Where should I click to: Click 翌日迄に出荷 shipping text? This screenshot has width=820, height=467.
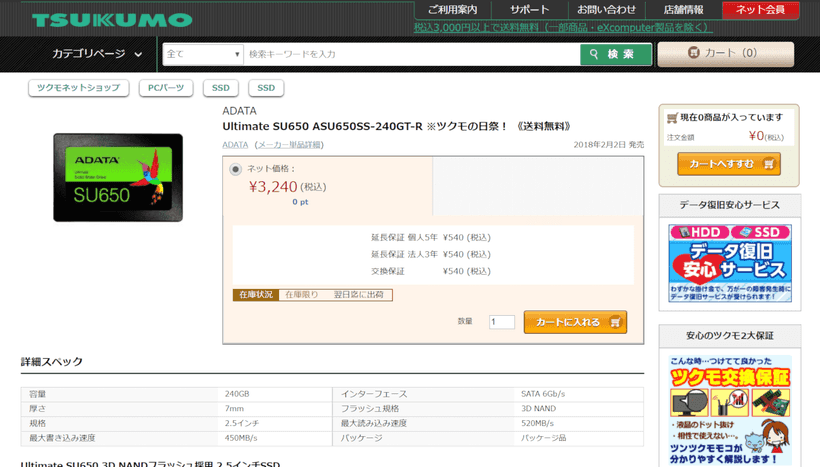pyautogui.click(x=359, y=295)
